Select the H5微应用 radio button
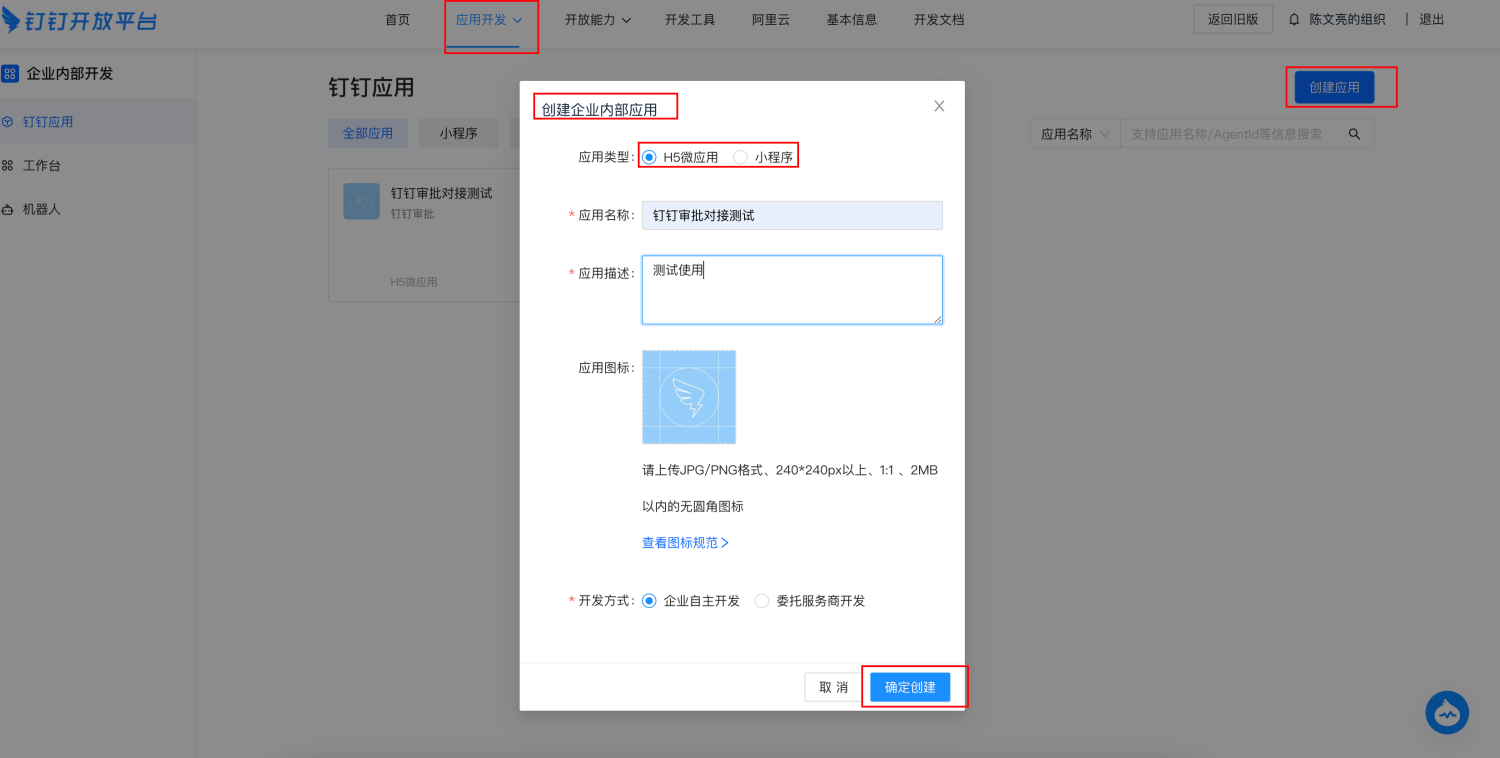The width and height of the screenshot is (1500, 758). 649,157
